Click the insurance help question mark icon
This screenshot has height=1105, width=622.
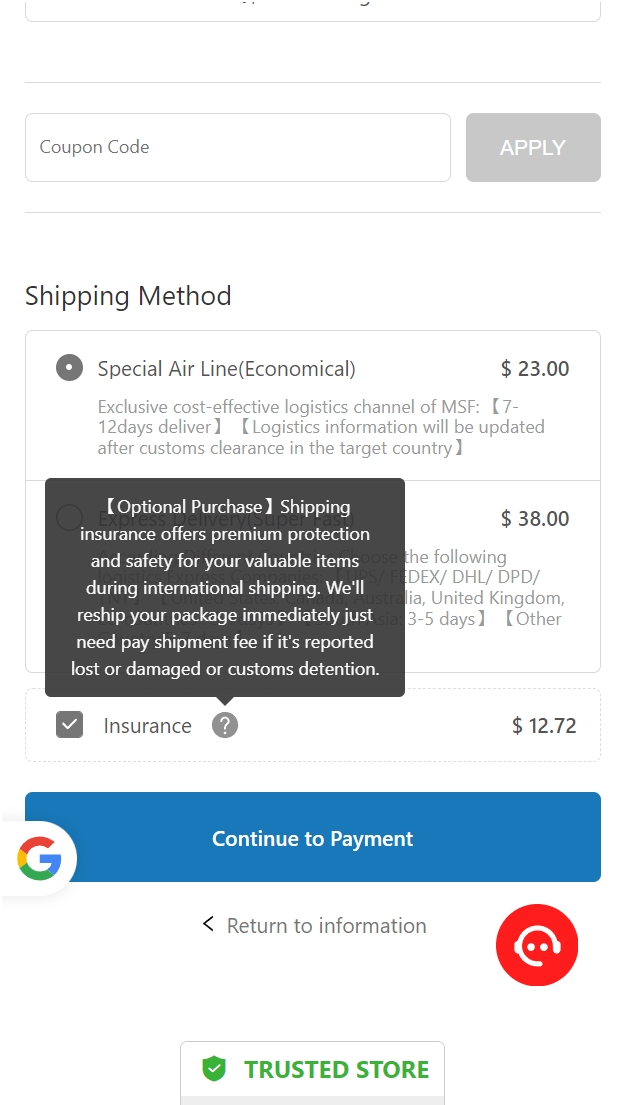[x=225, y=725]
